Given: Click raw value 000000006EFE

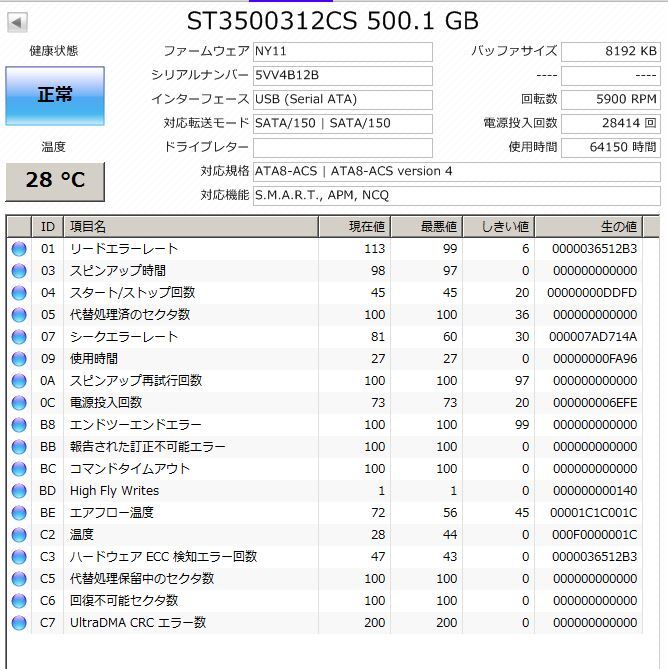Looking at the screenshot, I should pyautogui.click(x=595, y=403).
